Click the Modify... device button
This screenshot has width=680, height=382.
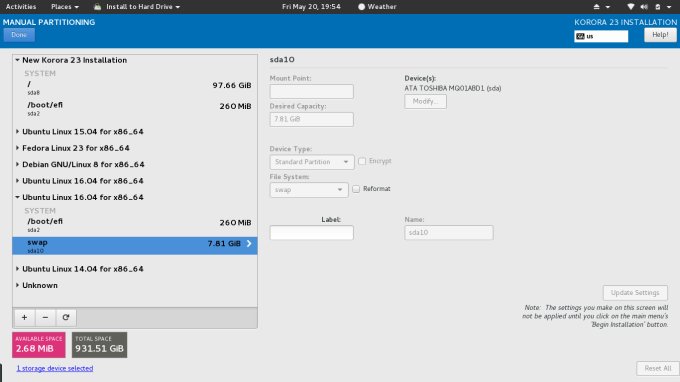tap(425, 101)
